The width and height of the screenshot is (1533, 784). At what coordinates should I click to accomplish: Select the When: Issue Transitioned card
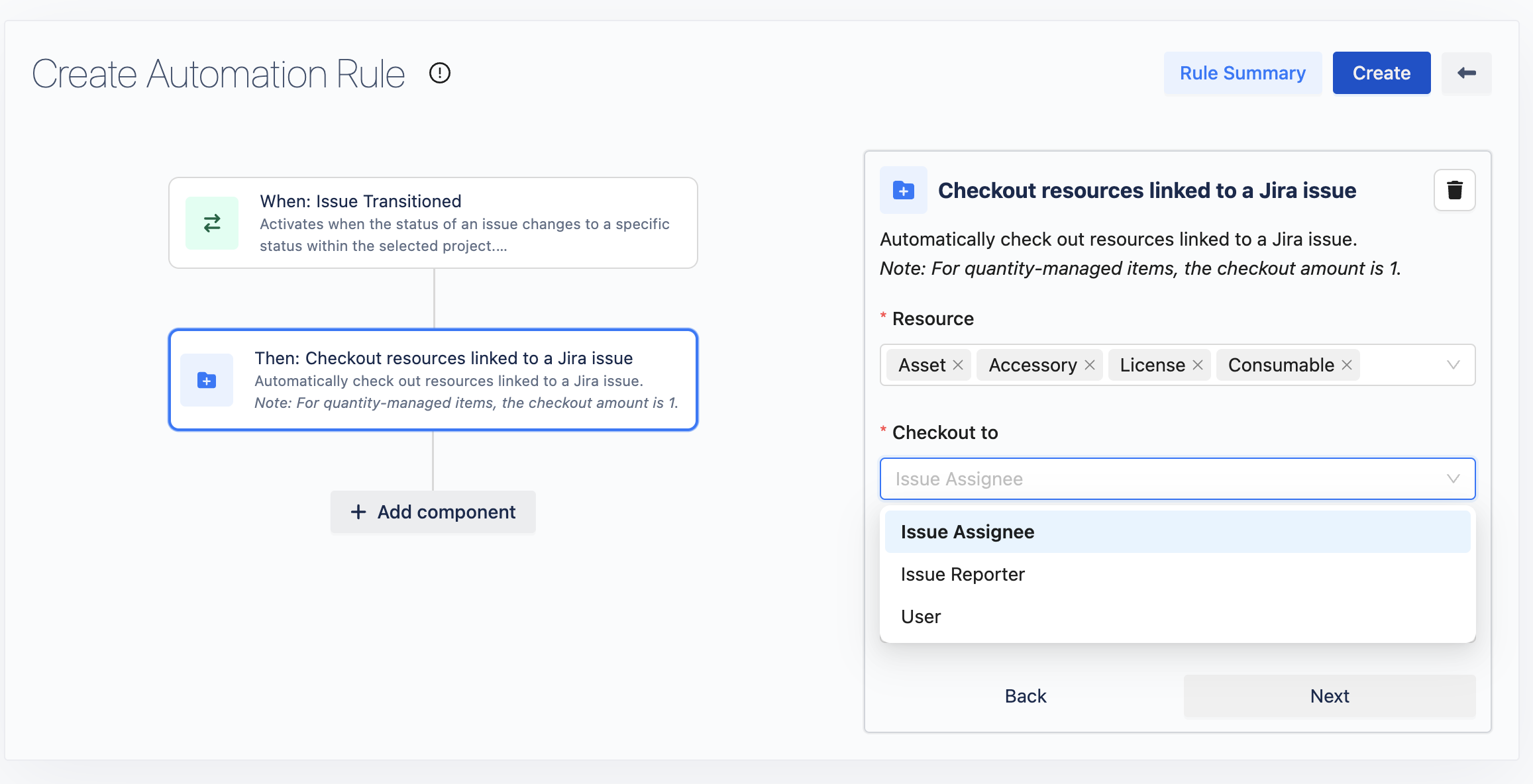pos(433,223)
